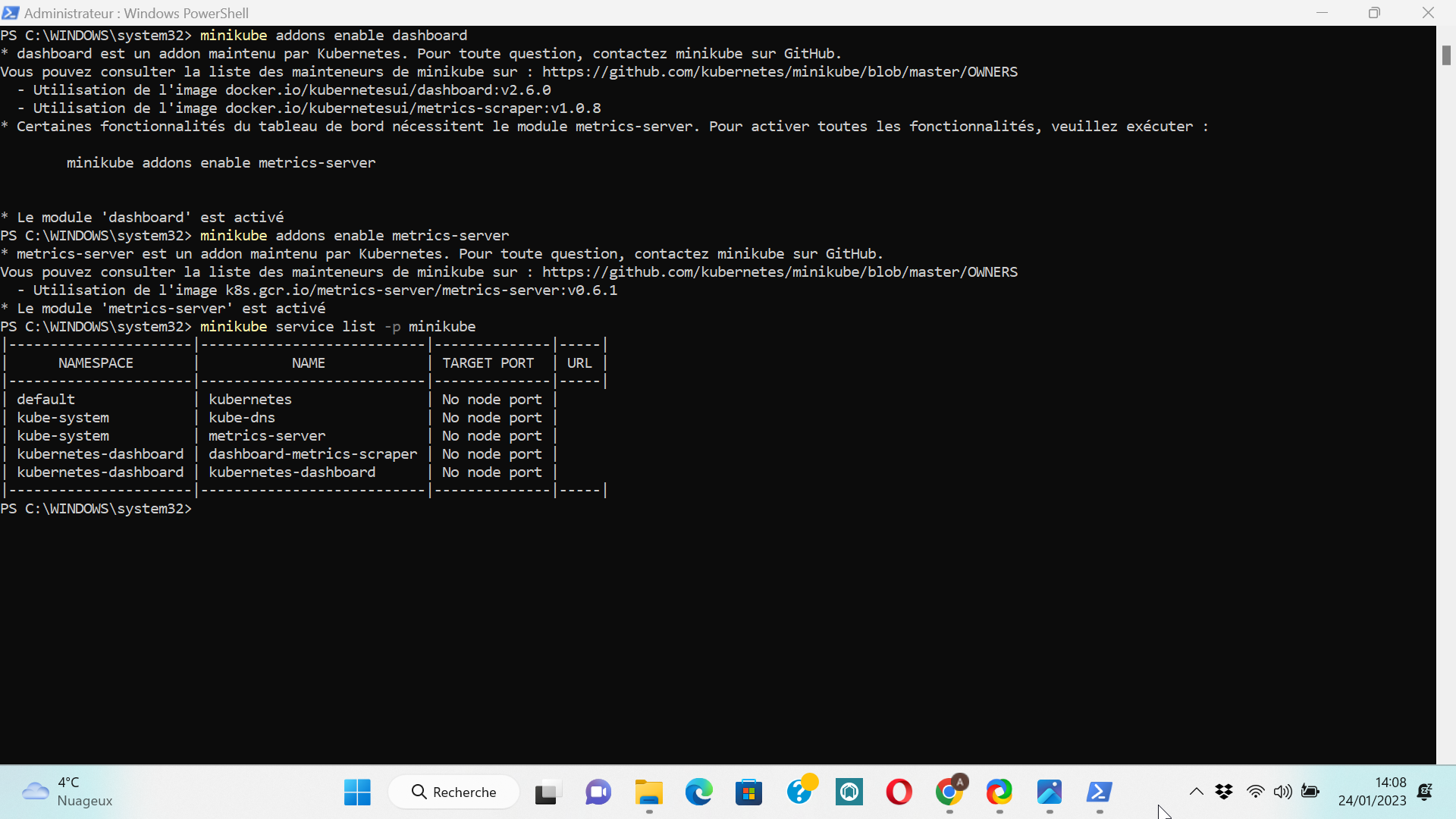Screen dimensions: 1456x819
Task: Click the TARGET PORT column header
Action: click(x=488, y=363)
